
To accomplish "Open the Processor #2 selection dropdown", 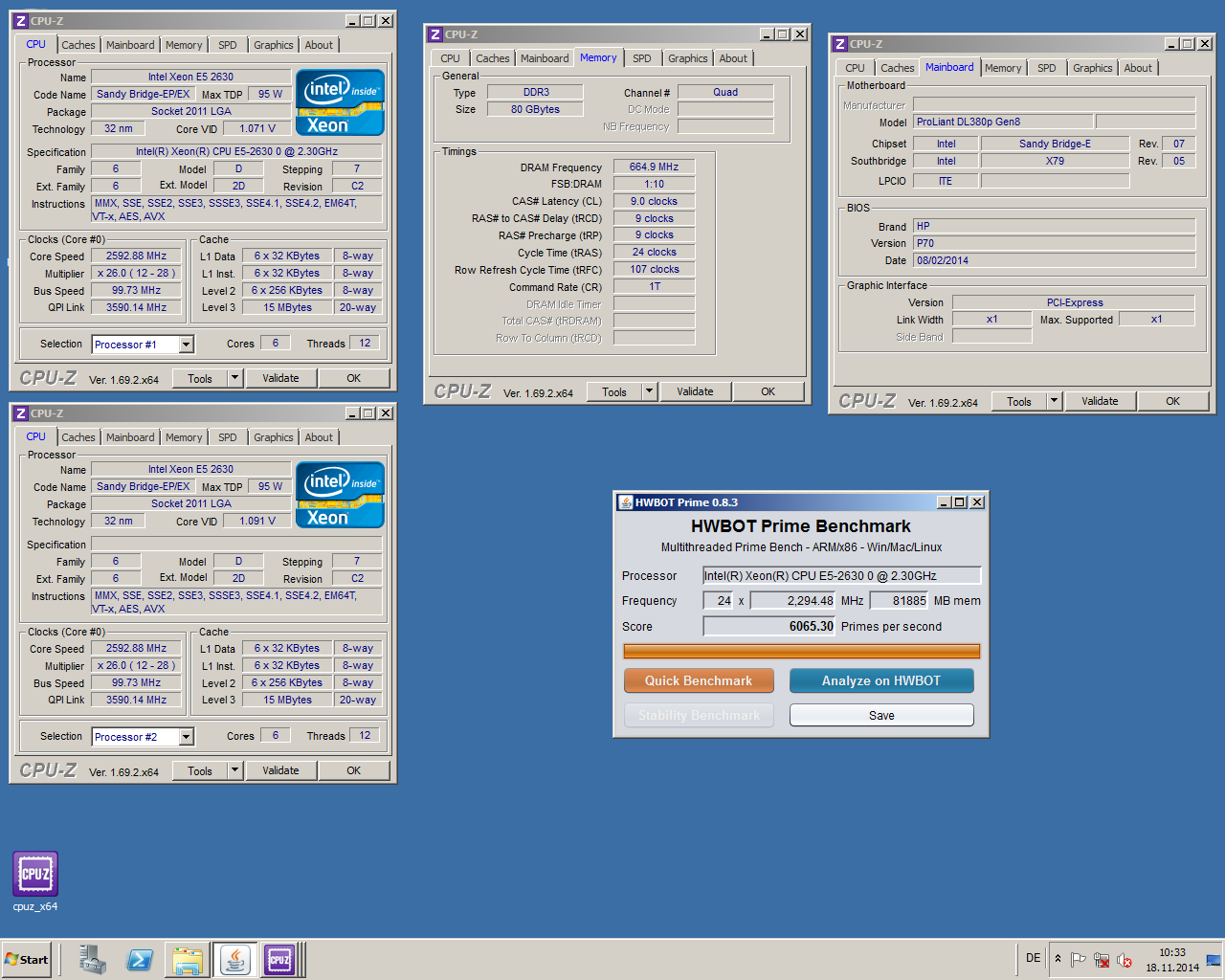I will [x=187, y=737].
